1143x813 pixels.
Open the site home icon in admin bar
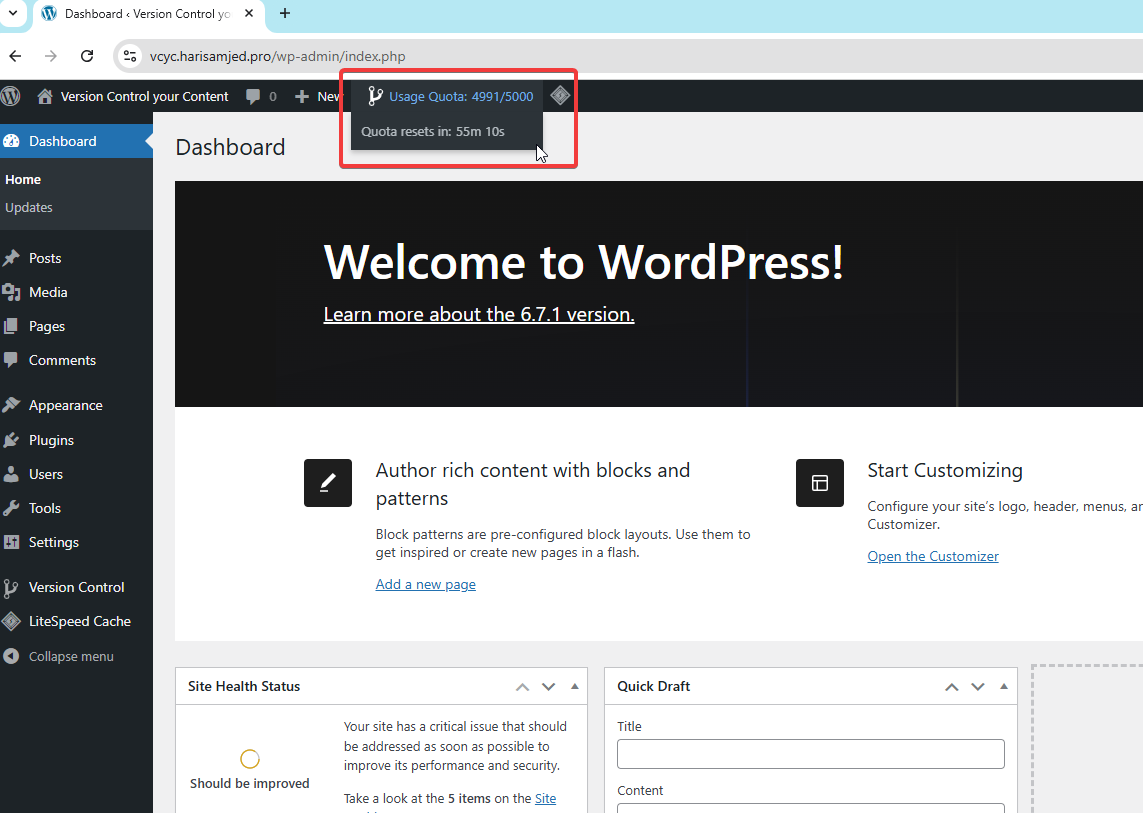coord(45,96)
